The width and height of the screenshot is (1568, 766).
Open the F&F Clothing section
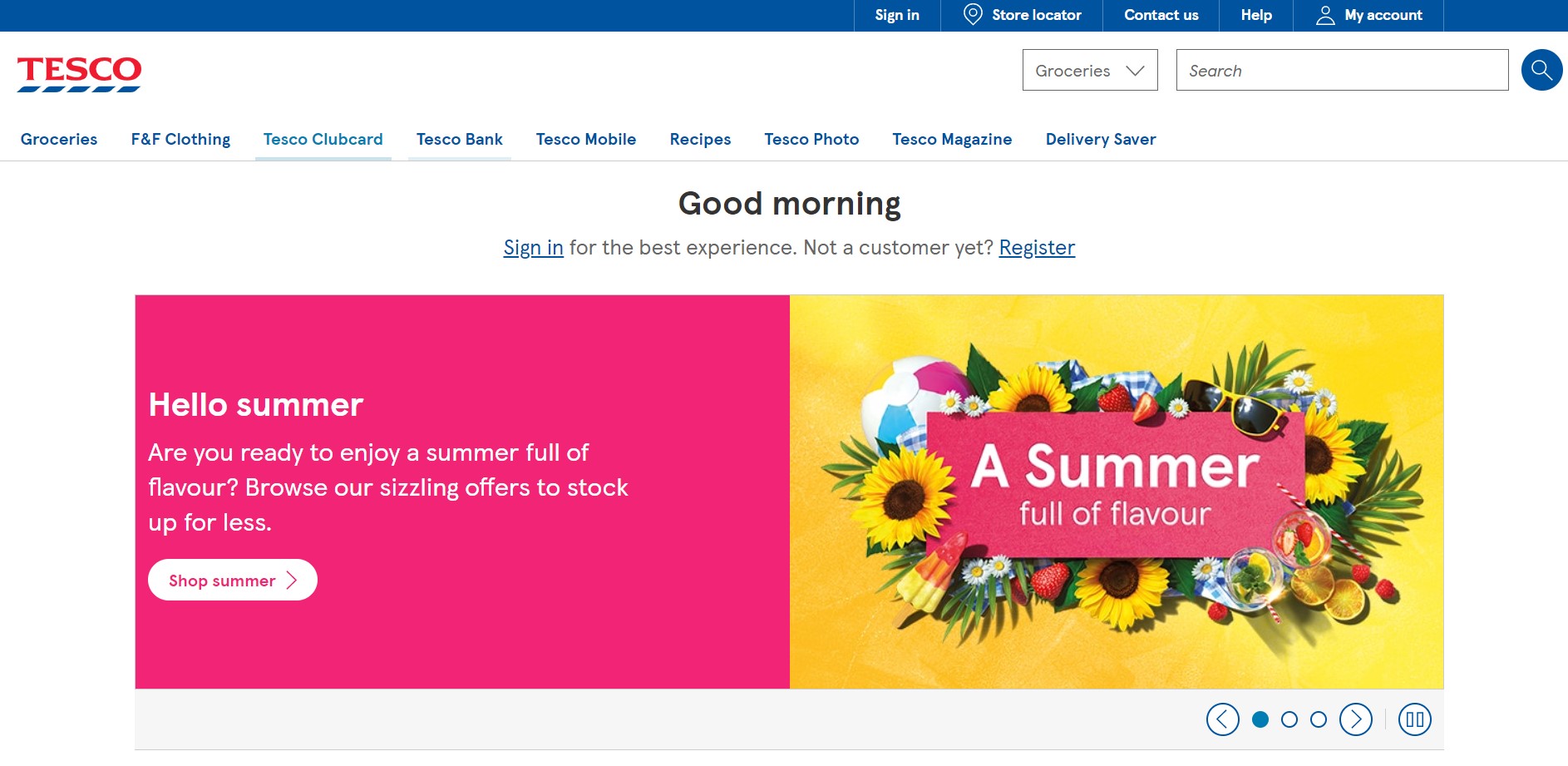click(x=180, y=139)
